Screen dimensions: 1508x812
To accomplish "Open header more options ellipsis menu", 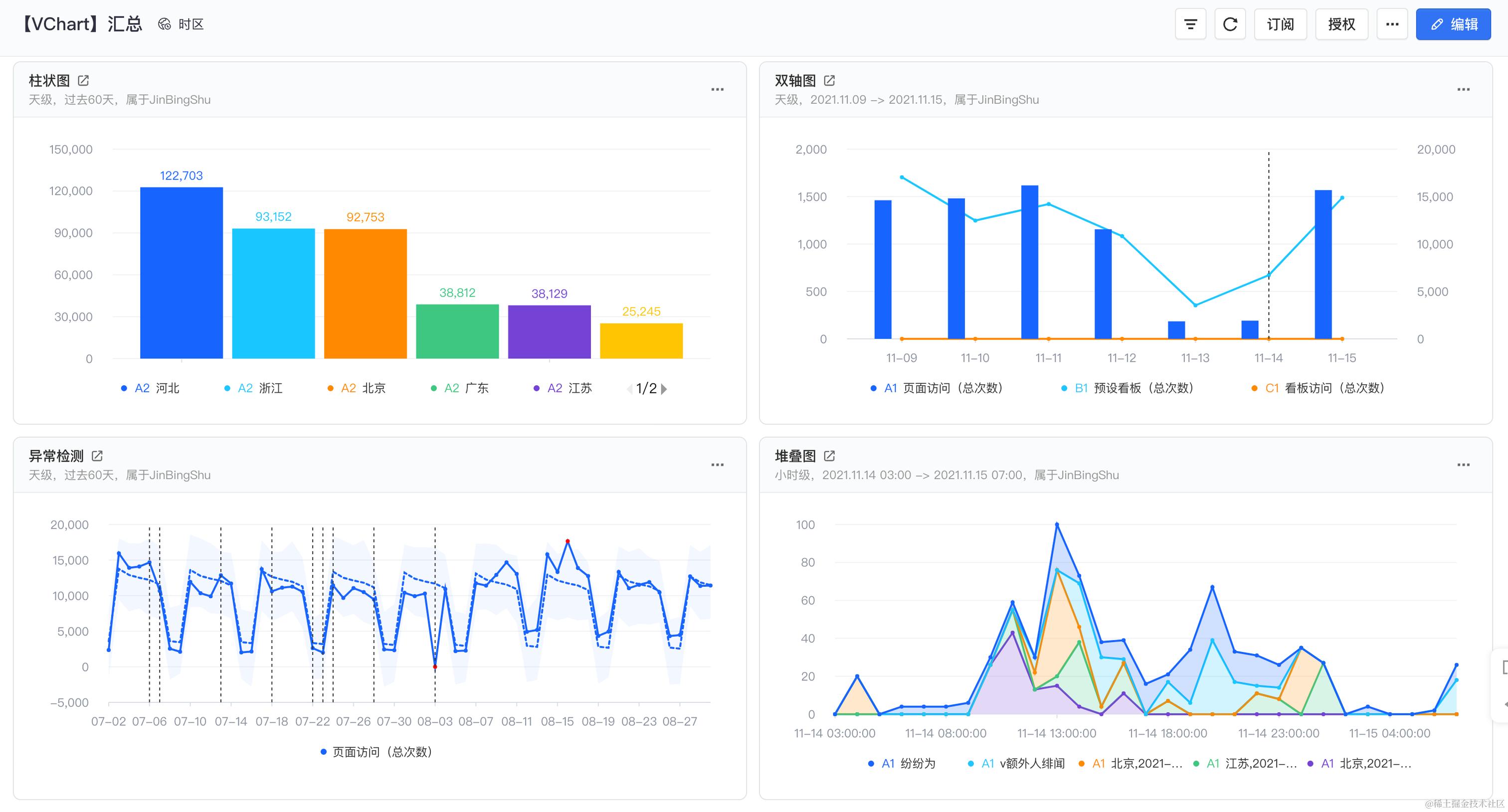I will 1392,24.
